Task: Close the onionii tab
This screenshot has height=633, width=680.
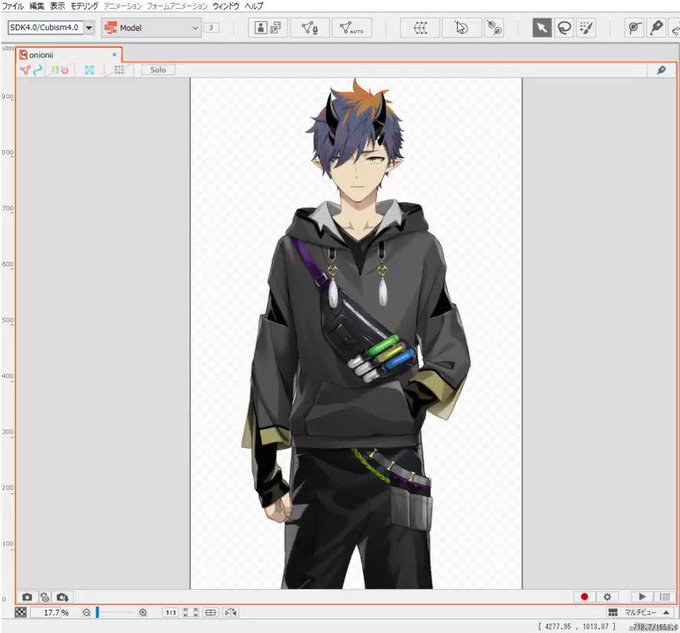Action: pos(114,55)
